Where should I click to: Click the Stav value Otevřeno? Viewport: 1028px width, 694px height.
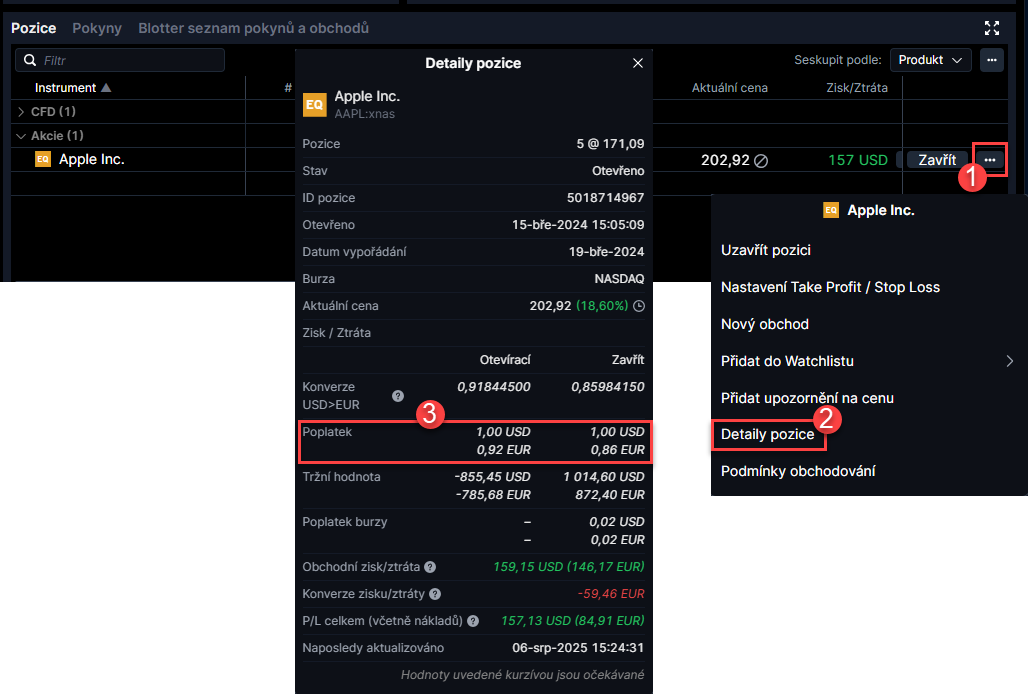[618, 171]
